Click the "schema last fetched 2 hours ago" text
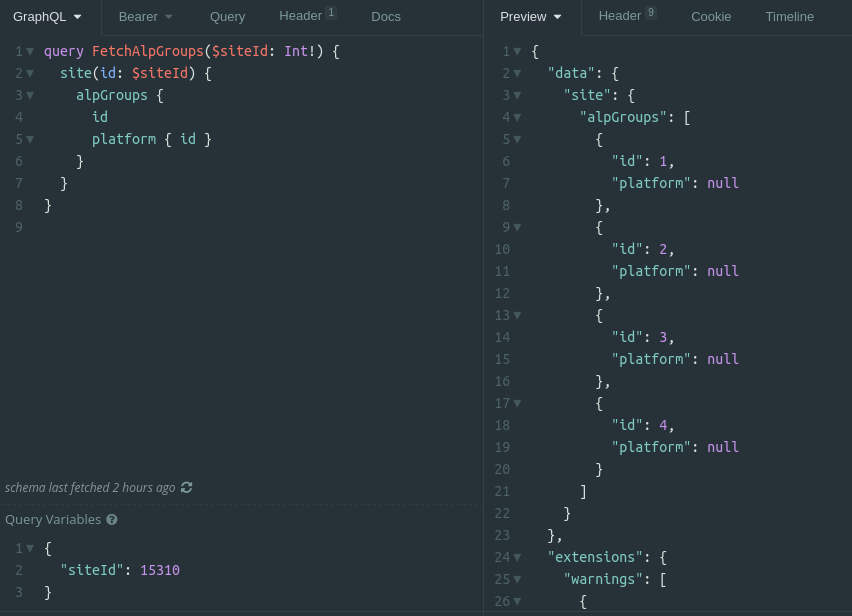 point(90,488)
